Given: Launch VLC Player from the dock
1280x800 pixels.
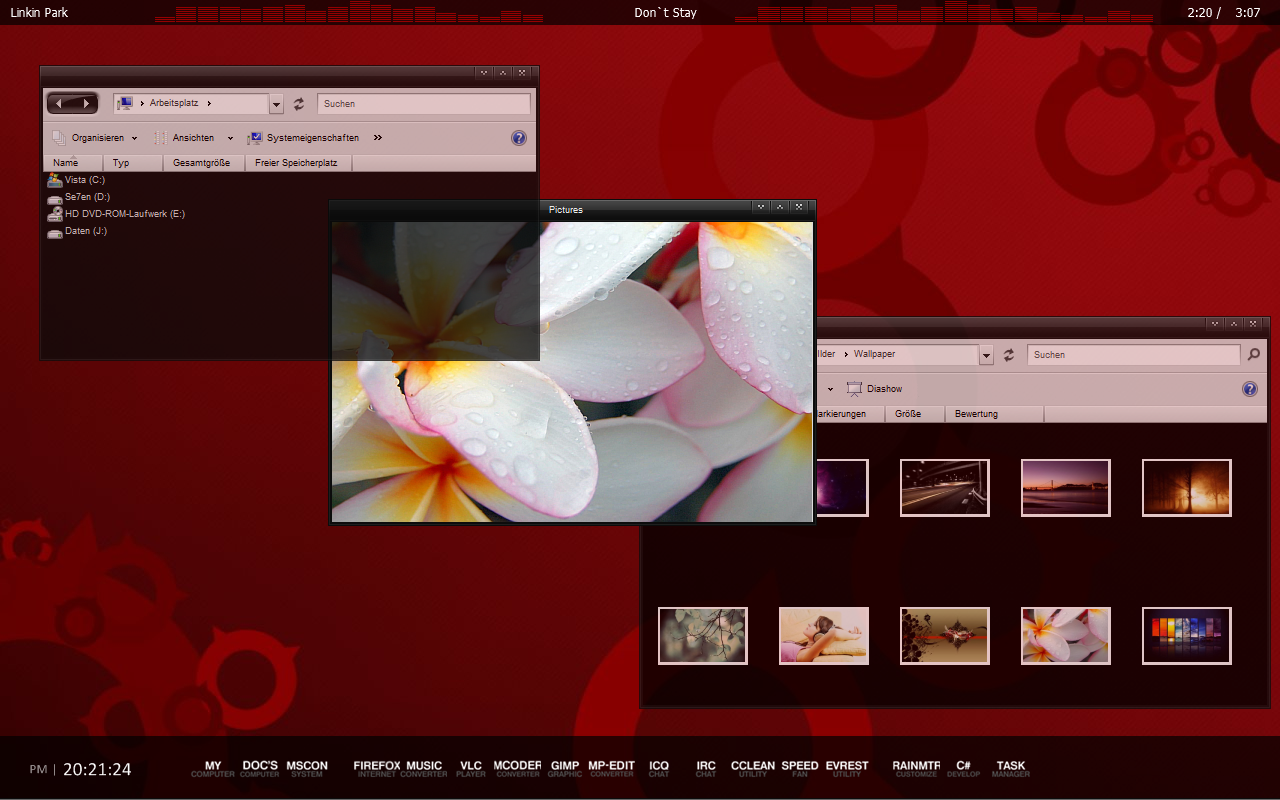Looking at the screenshot, I should 471,769.
